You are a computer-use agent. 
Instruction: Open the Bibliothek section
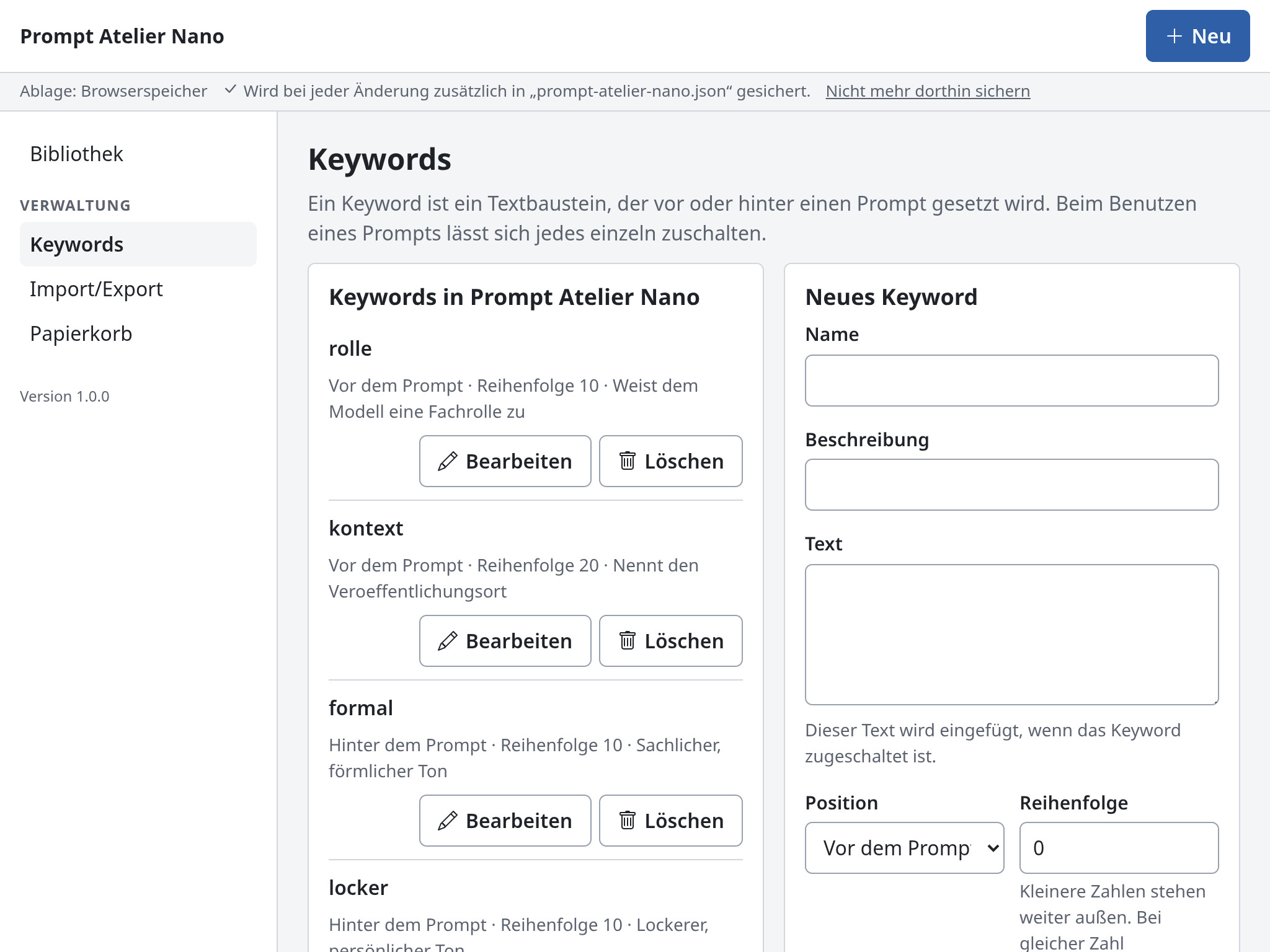click(138, 154)
